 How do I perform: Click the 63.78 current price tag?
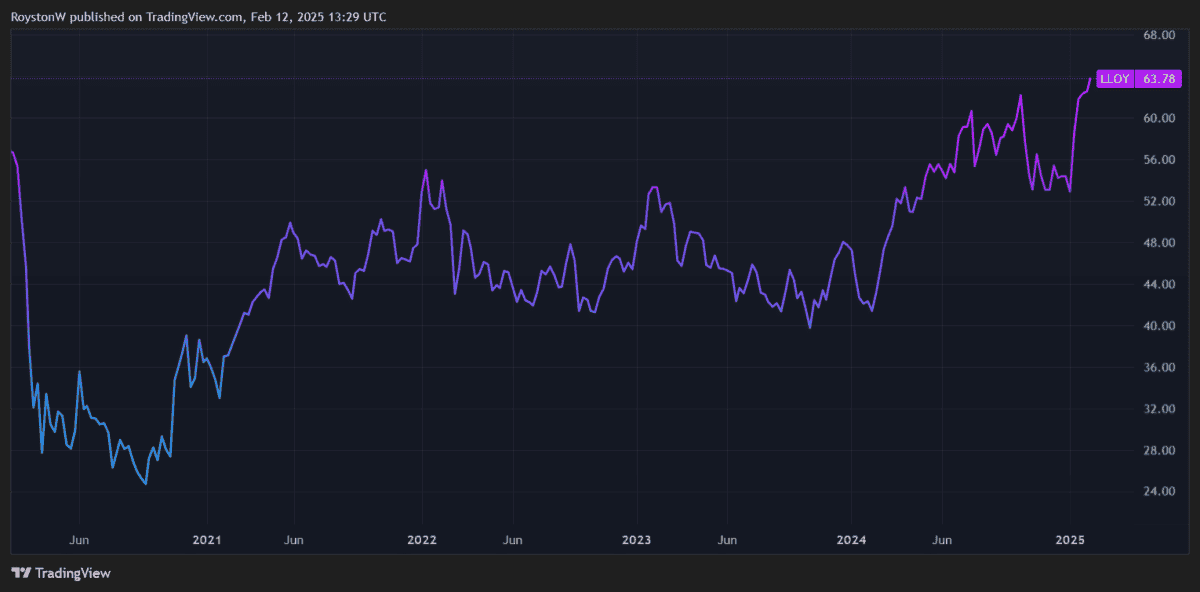click(x=1158, y=78)
